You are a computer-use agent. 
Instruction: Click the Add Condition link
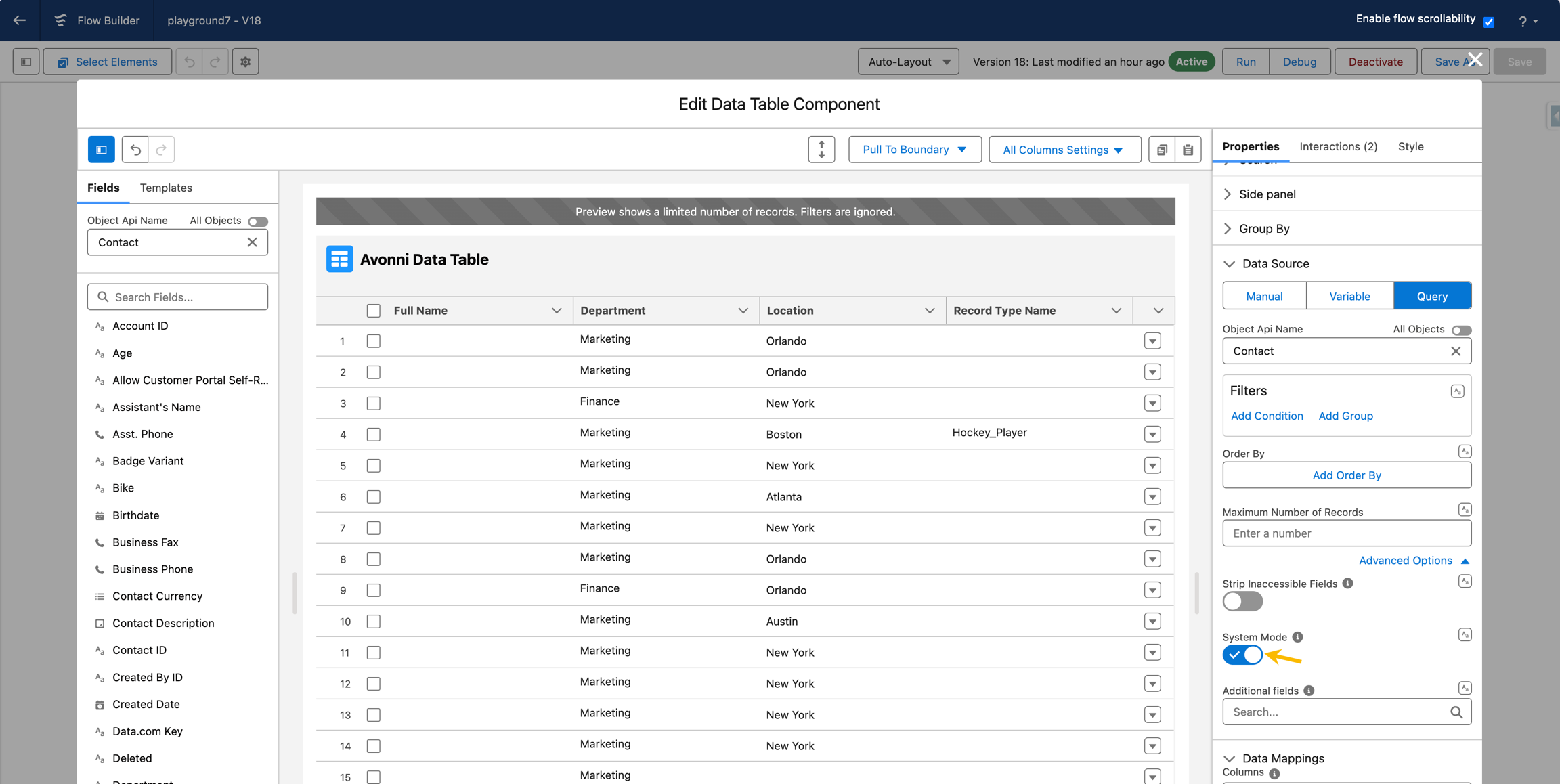coord(1266,416)
